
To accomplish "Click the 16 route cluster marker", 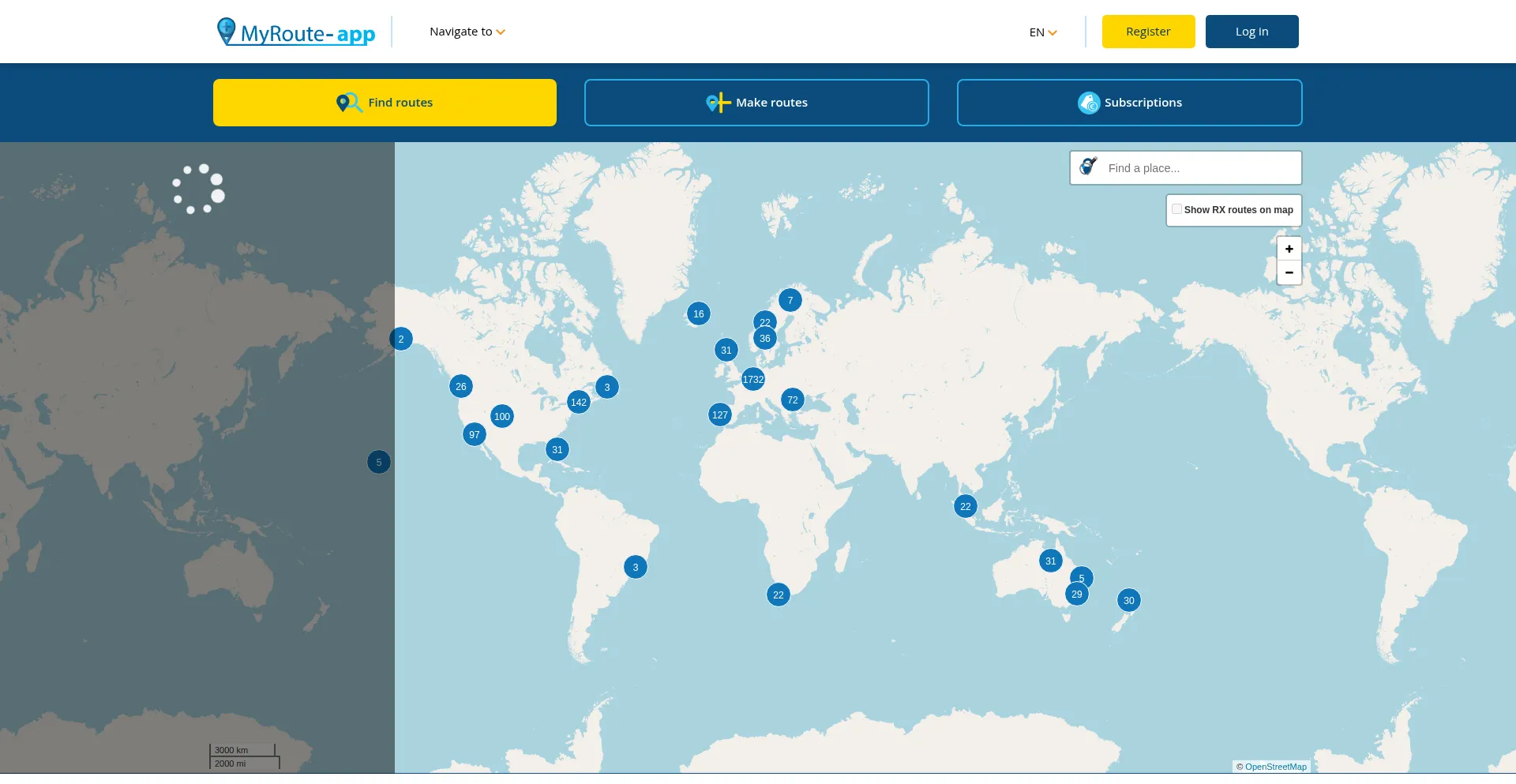I will 699,314.
